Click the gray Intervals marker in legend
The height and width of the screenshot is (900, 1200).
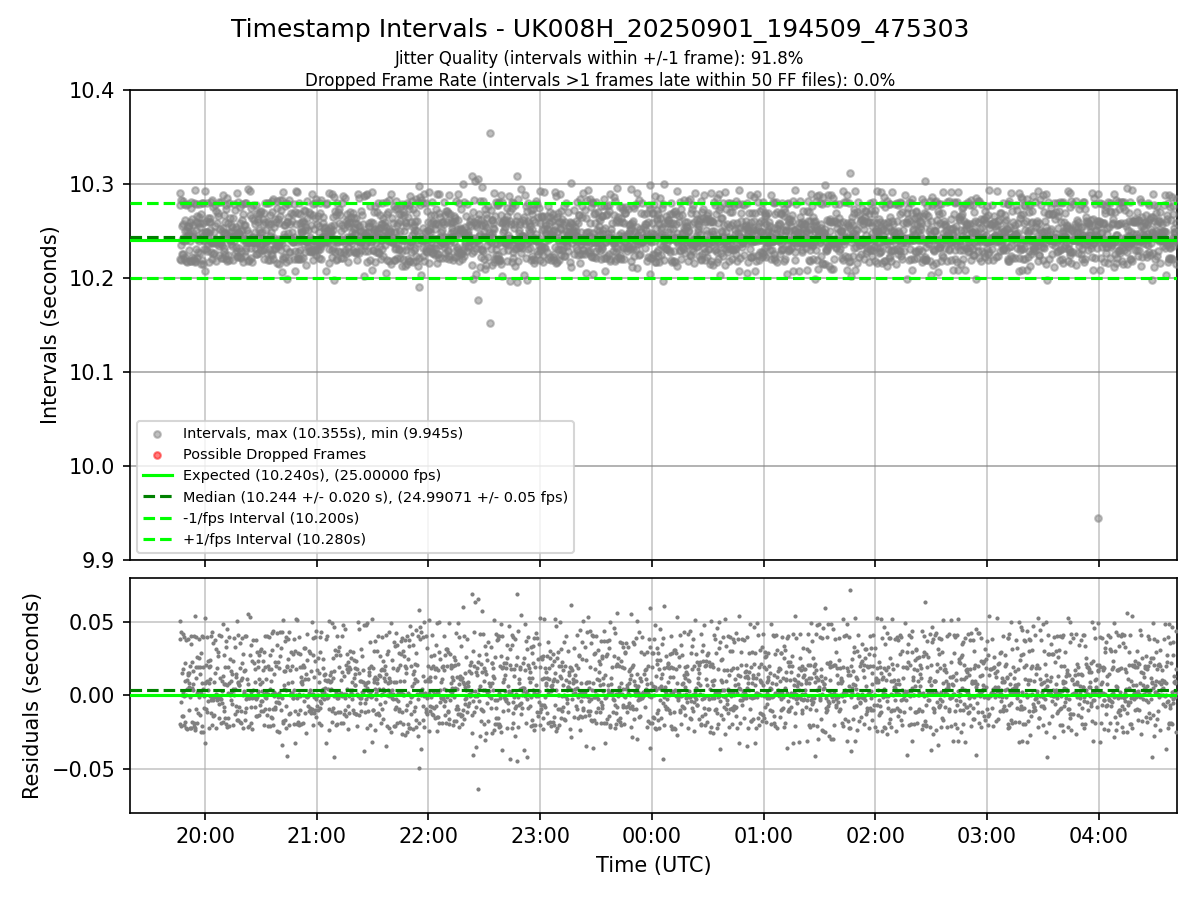coord(157,434)
